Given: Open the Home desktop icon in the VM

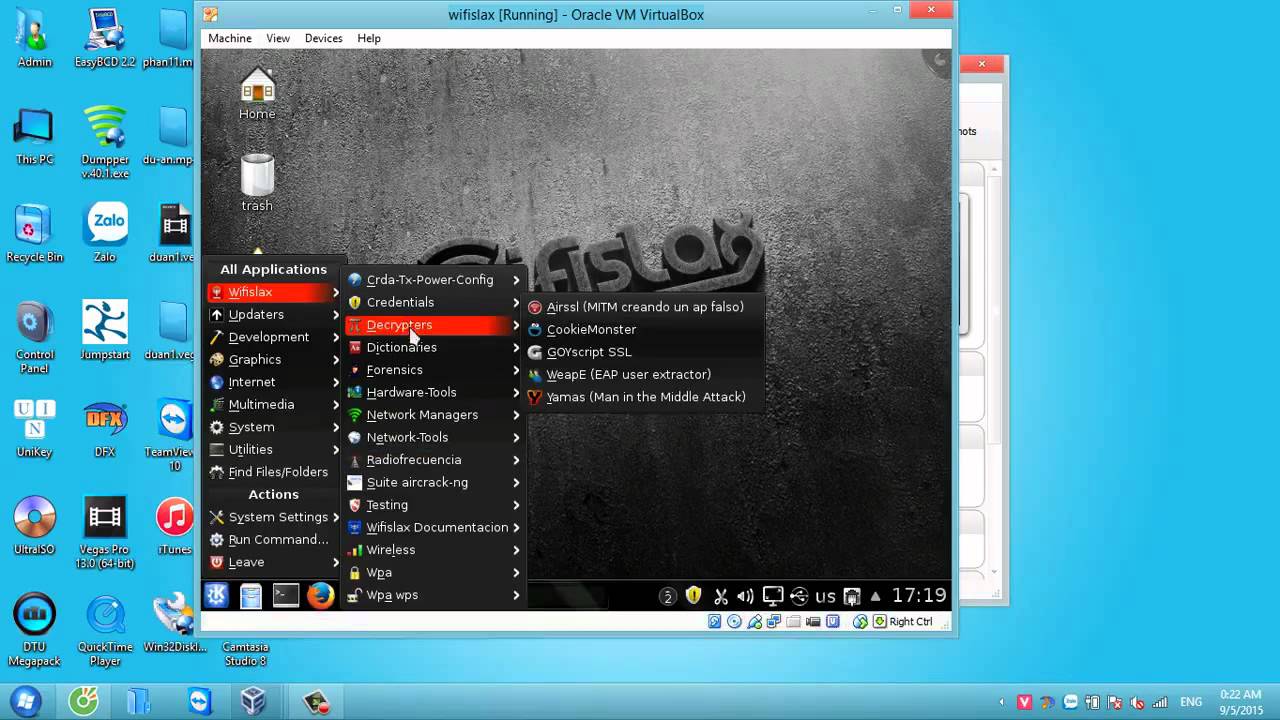Looking at the screenshot, I should [x=257, y=94].
